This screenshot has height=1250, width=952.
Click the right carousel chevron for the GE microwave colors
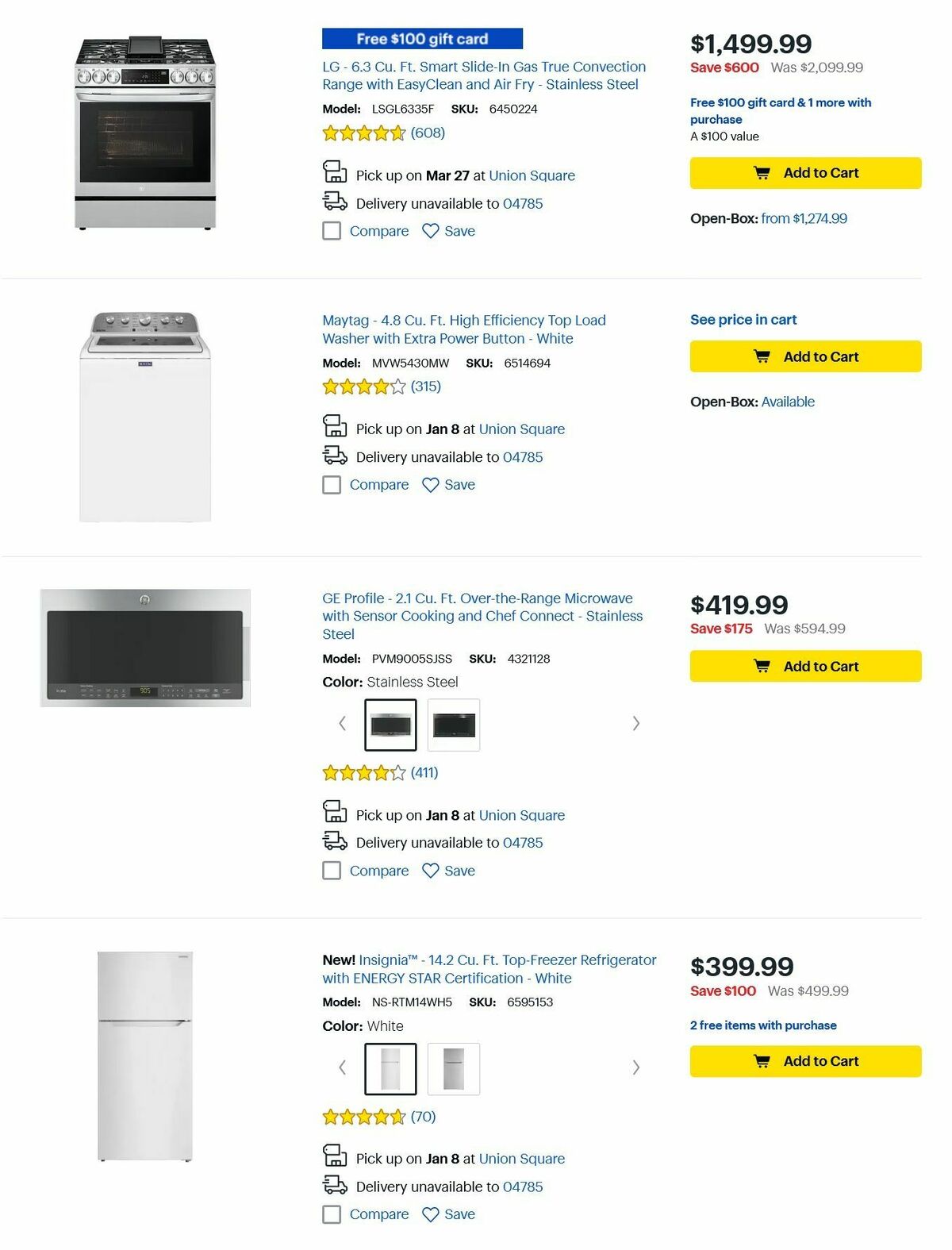point(635,723)
